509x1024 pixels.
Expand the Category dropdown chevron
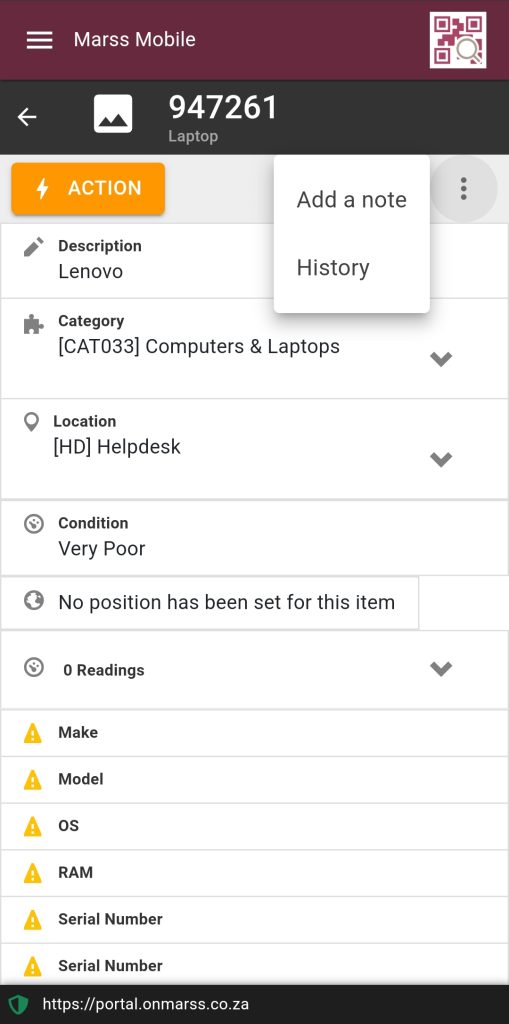pos(441,359)
